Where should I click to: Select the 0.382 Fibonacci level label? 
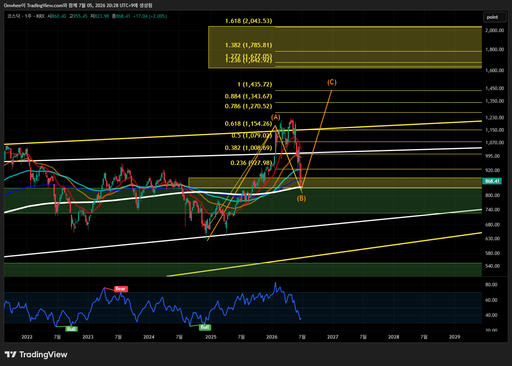(x=248, y=148)
